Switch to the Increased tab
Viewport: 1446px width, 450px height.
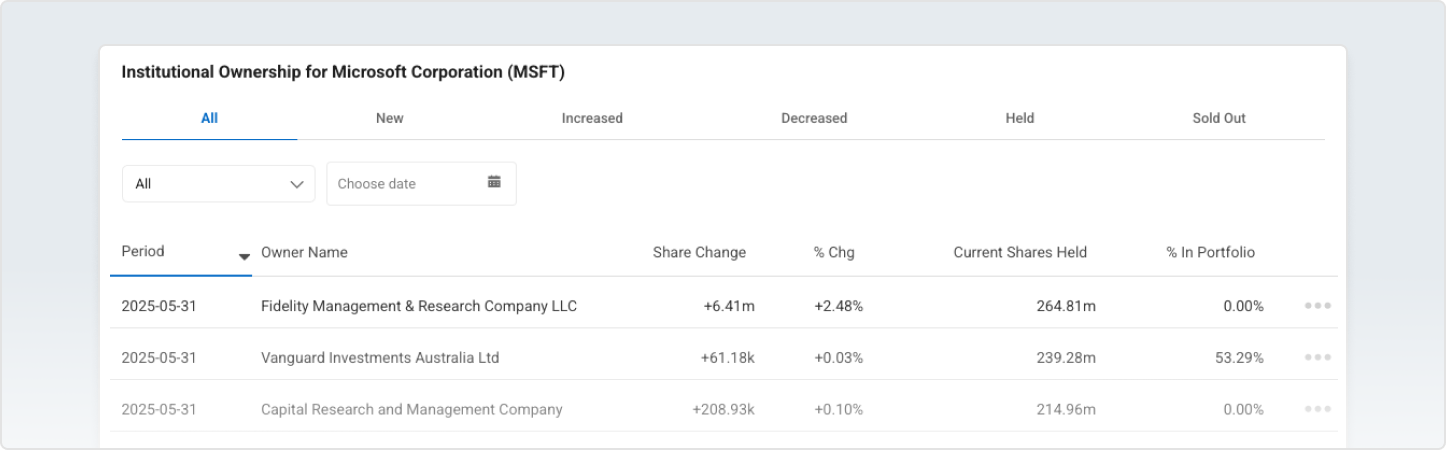click(592, 118)
